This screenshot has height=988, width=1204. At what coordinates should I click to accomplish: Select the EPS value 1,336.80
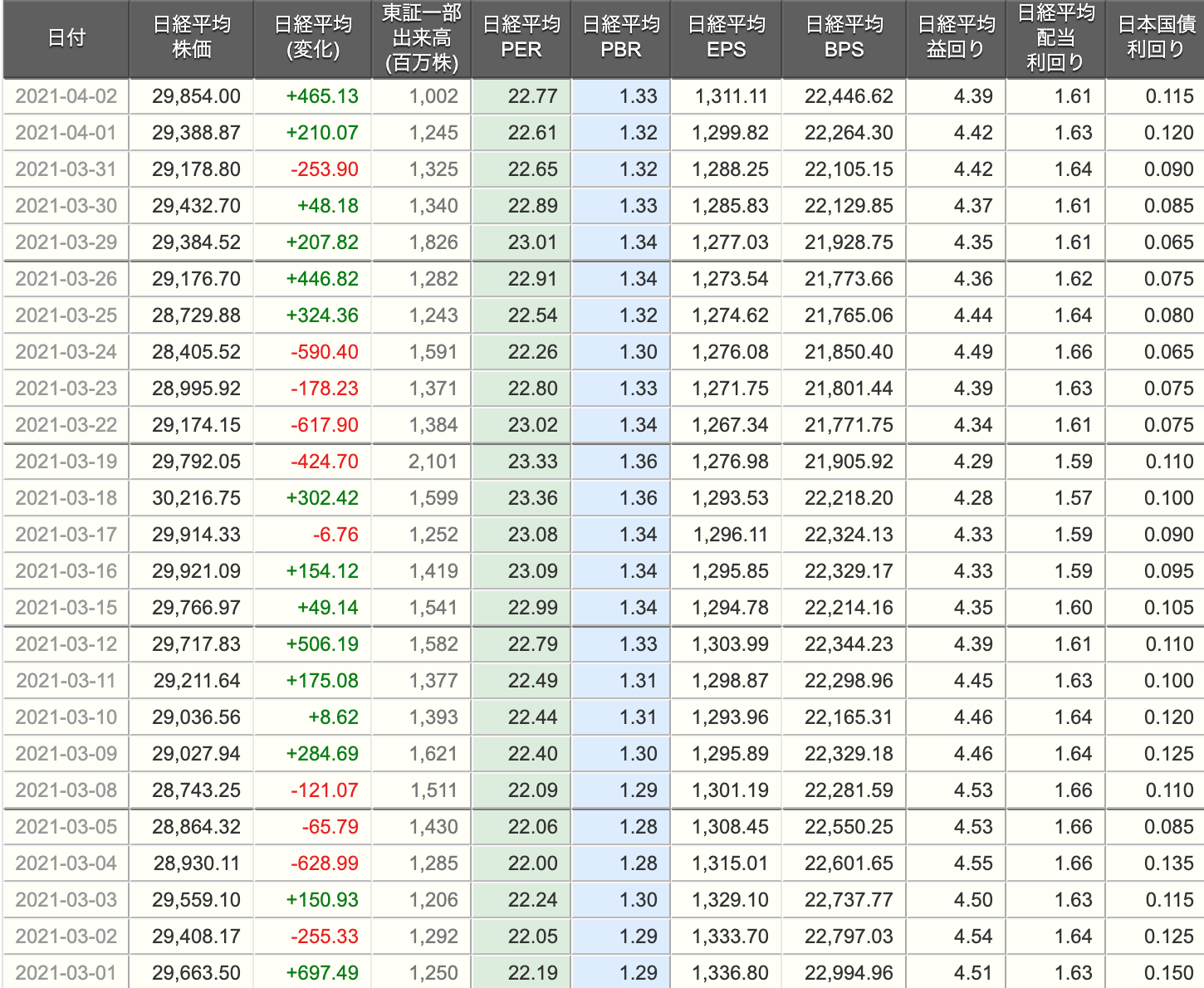point(730,973)
